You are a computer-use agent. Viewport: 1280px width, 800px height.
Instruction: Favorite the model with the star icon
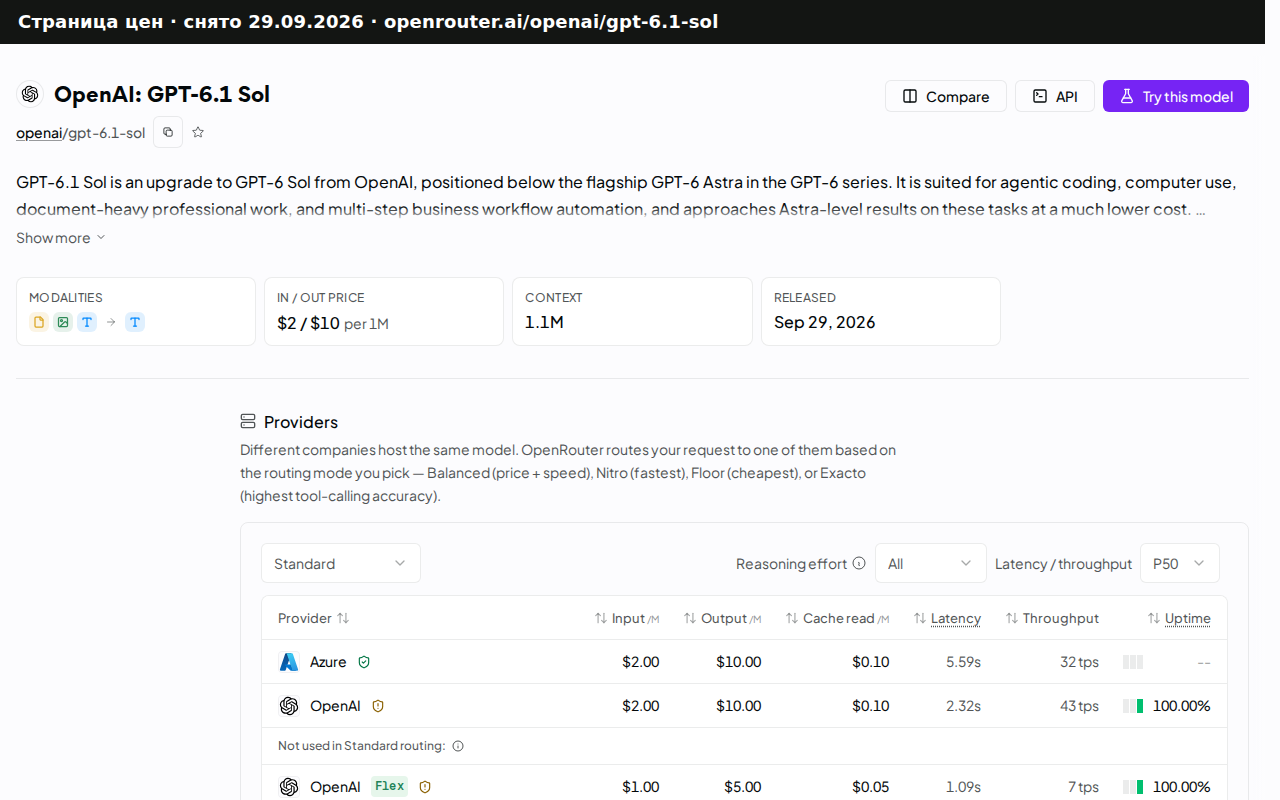pos(198,132)
